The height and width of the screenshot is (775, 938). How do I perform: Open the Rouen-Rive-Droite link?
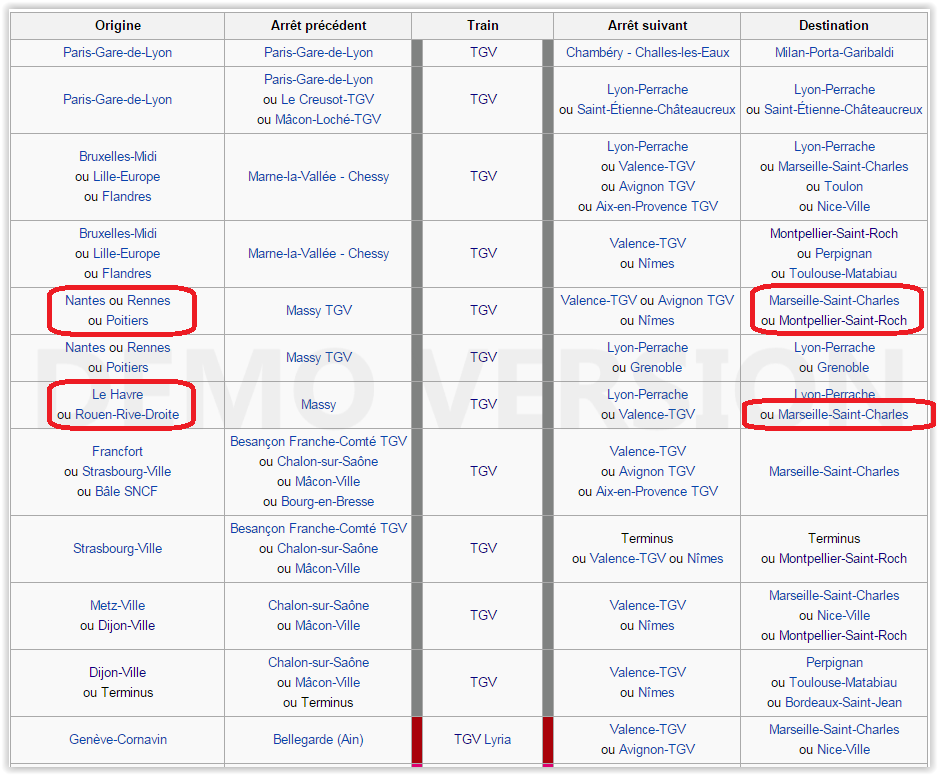click(x=127, y=414)
